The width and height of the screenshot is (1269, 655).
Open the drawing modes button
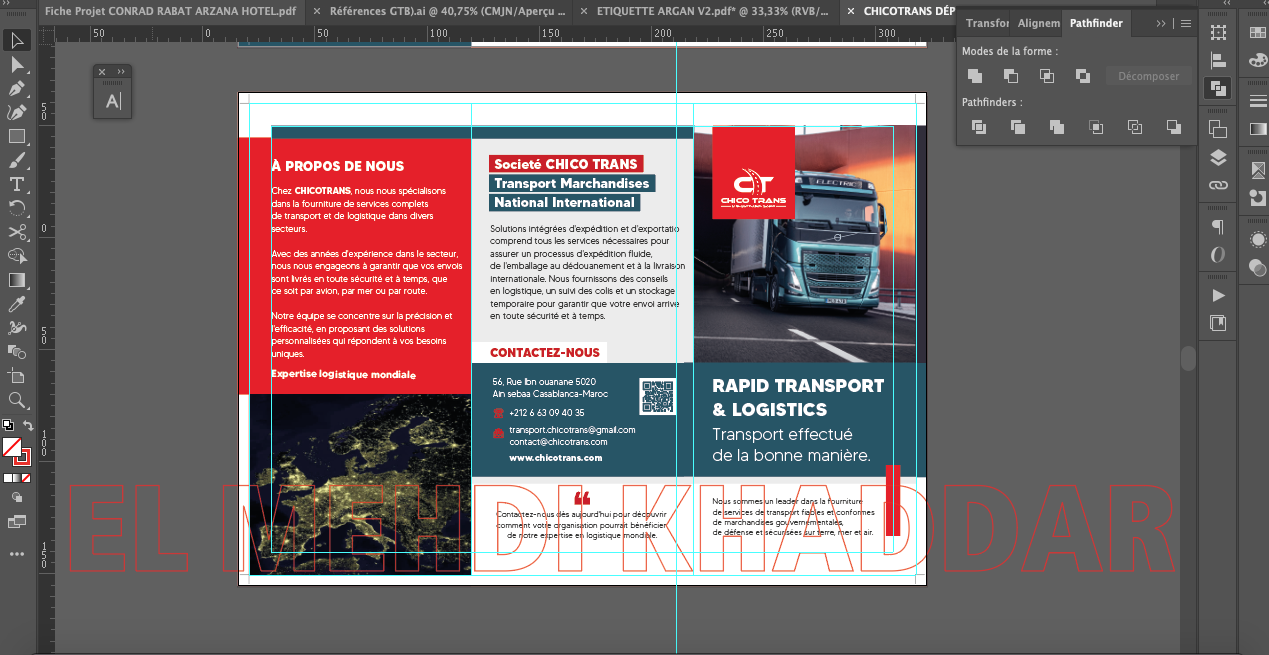coord(17,497)
